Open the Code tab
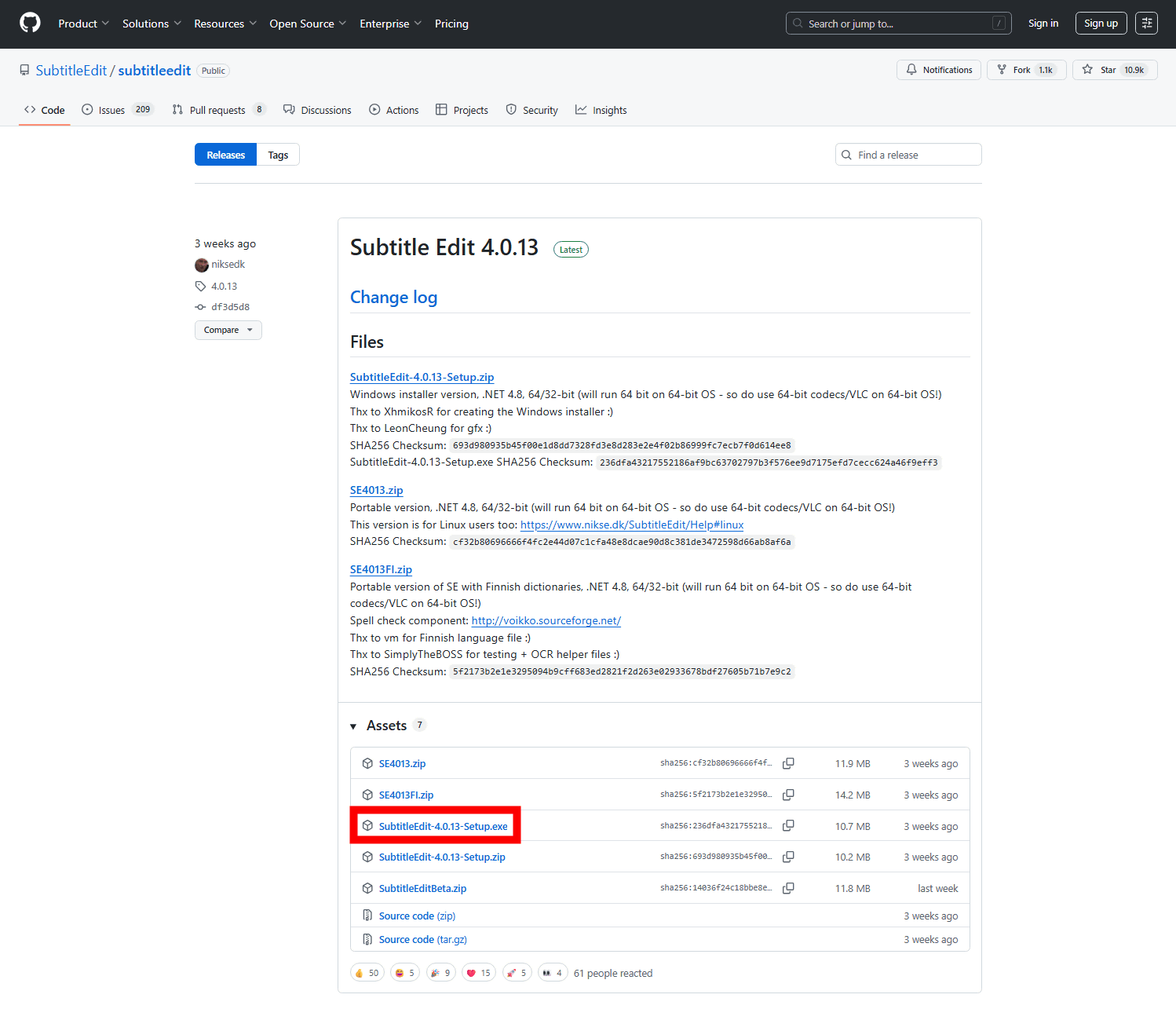The width and height of the screenshot is (1176, 1009). (x=45, y=110)
